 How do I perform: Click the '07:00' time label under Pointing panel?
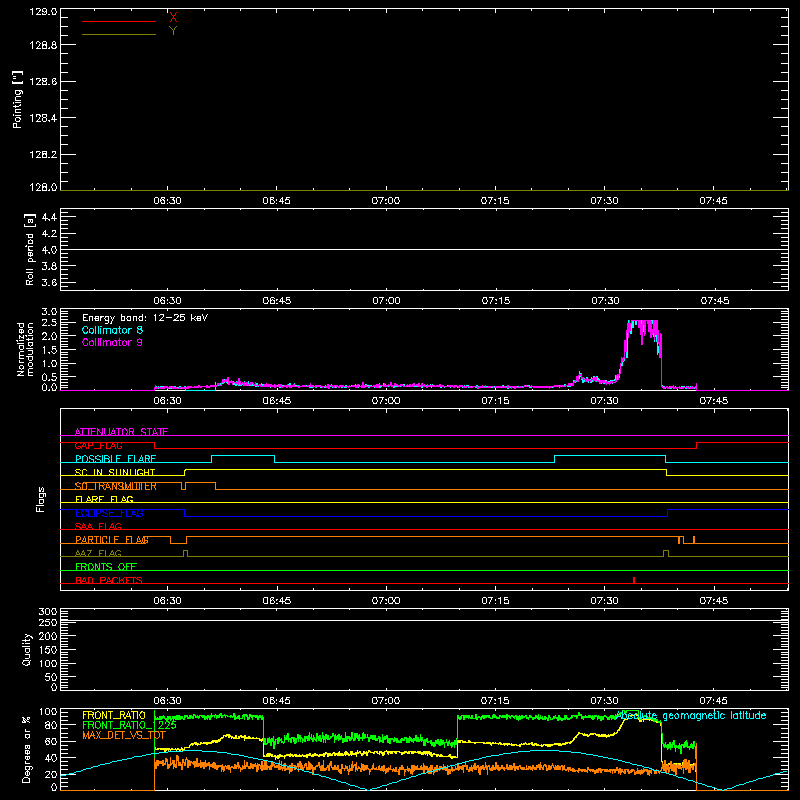[x=386, y=201]
